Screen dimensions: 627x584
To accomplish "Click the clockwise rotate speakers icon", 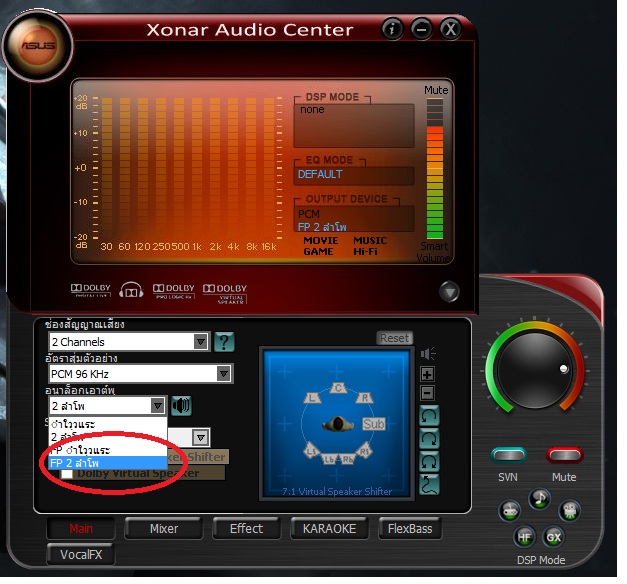I will [x=429, y=439].
